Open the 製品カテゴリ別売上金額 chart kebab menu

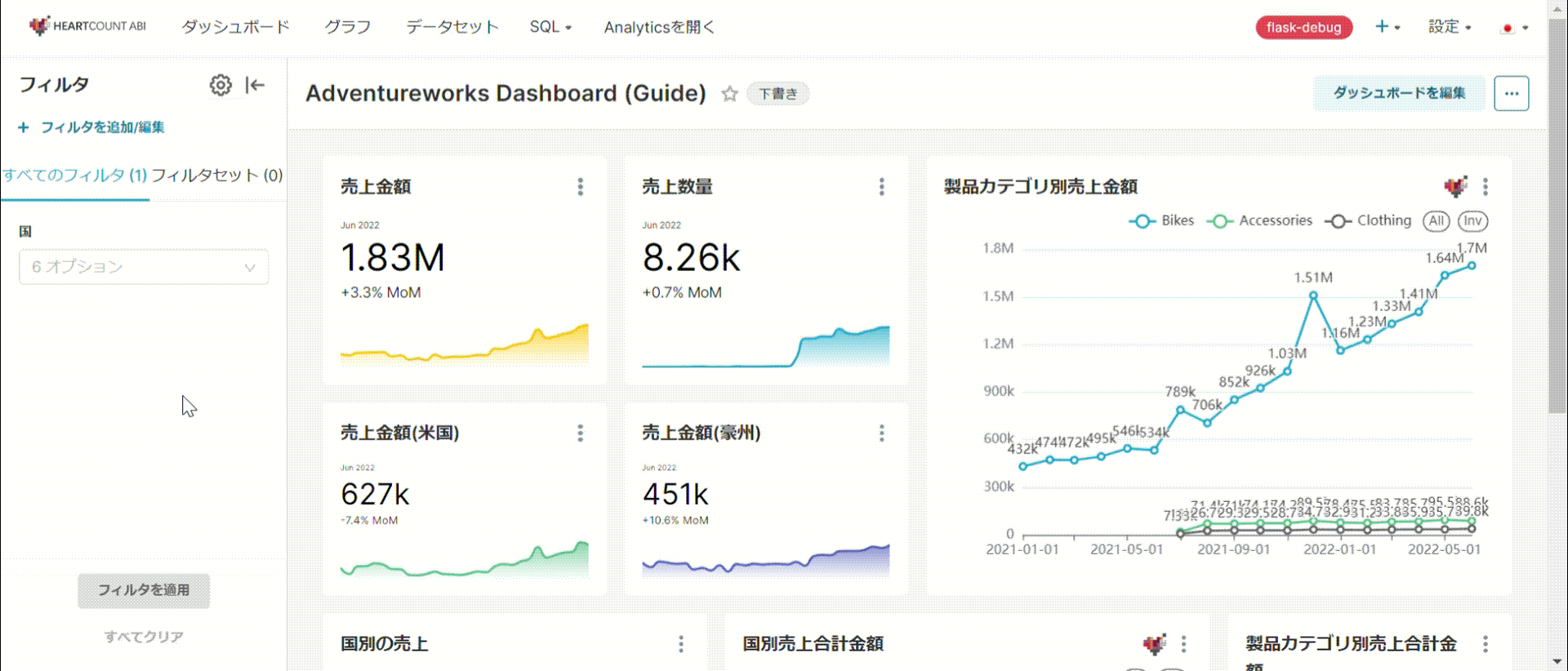tap(1486, 187)
